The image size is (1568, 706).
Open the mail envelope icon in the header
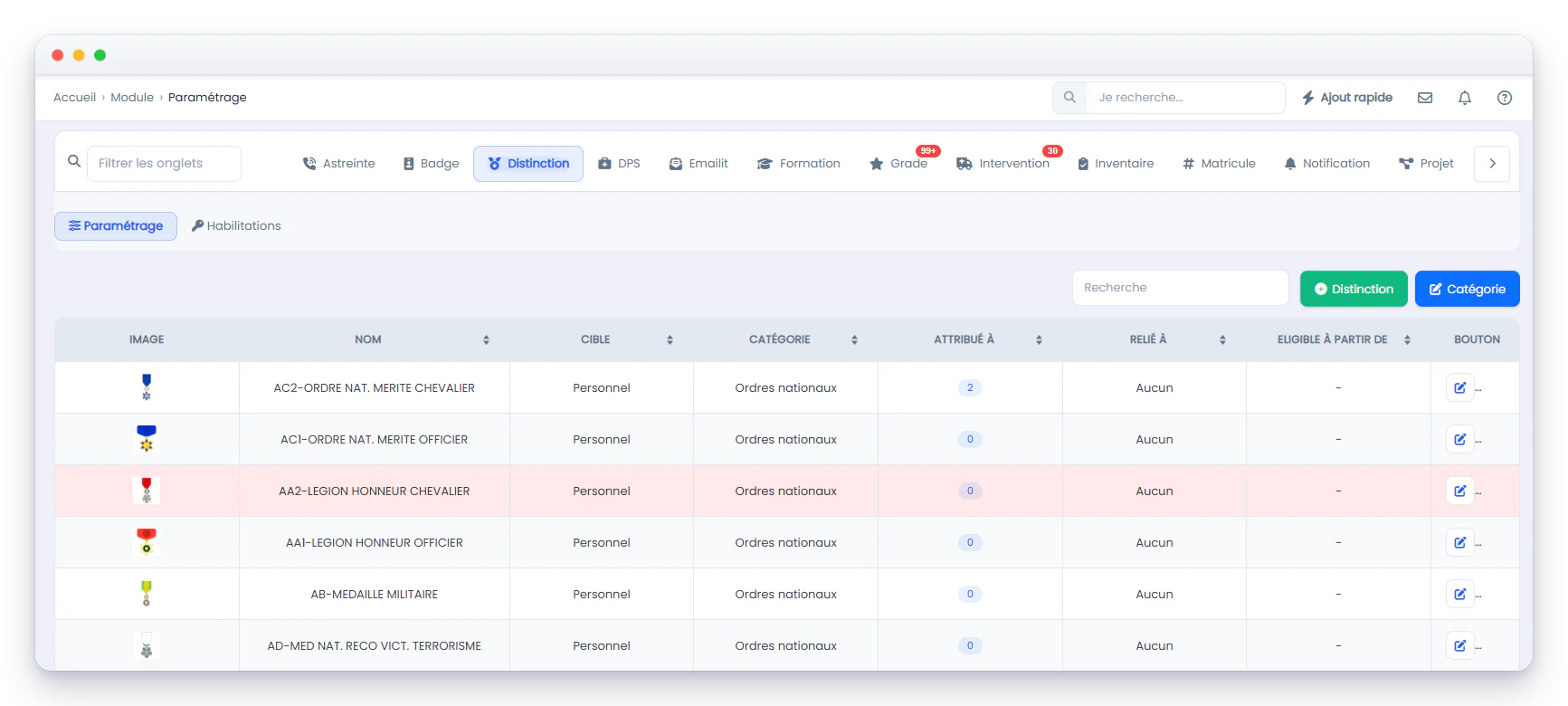1425,98
